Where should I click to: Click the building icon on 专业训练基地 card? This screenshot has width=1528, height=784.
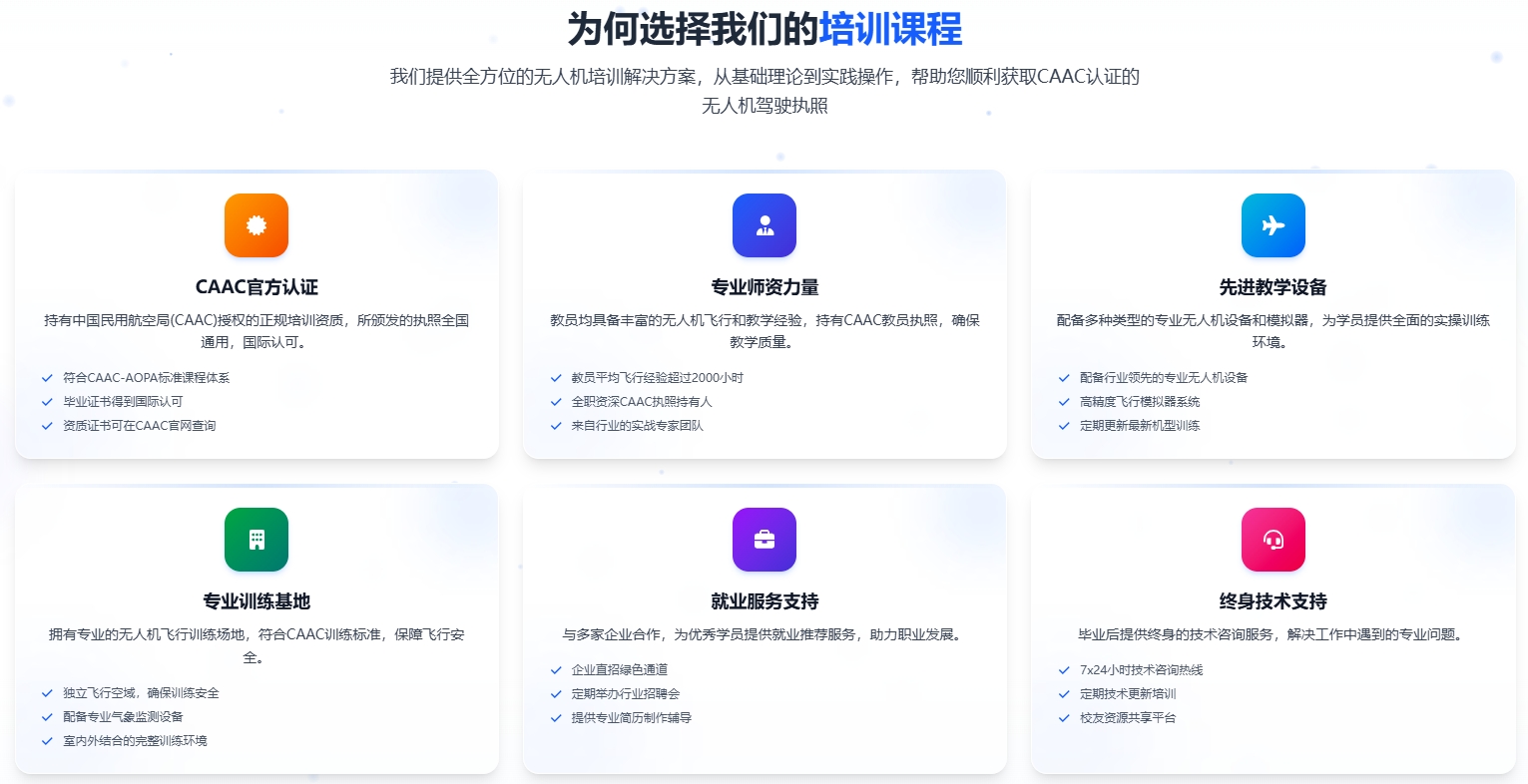pyautogui.click(x=256, y=540)
